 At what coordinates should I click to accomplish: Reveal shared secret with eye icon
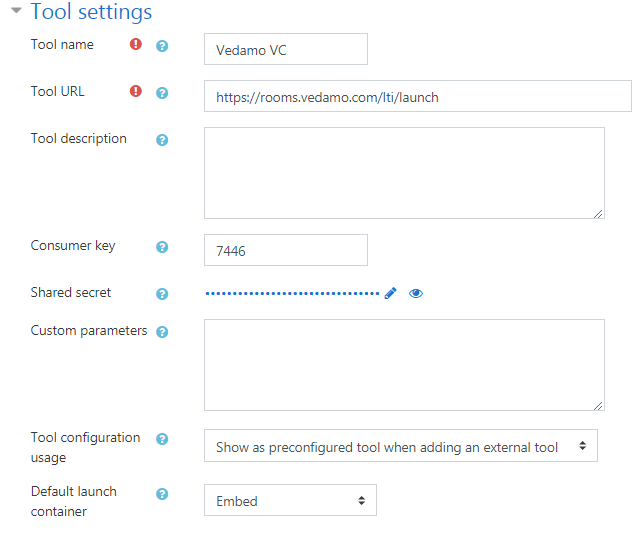416,293
